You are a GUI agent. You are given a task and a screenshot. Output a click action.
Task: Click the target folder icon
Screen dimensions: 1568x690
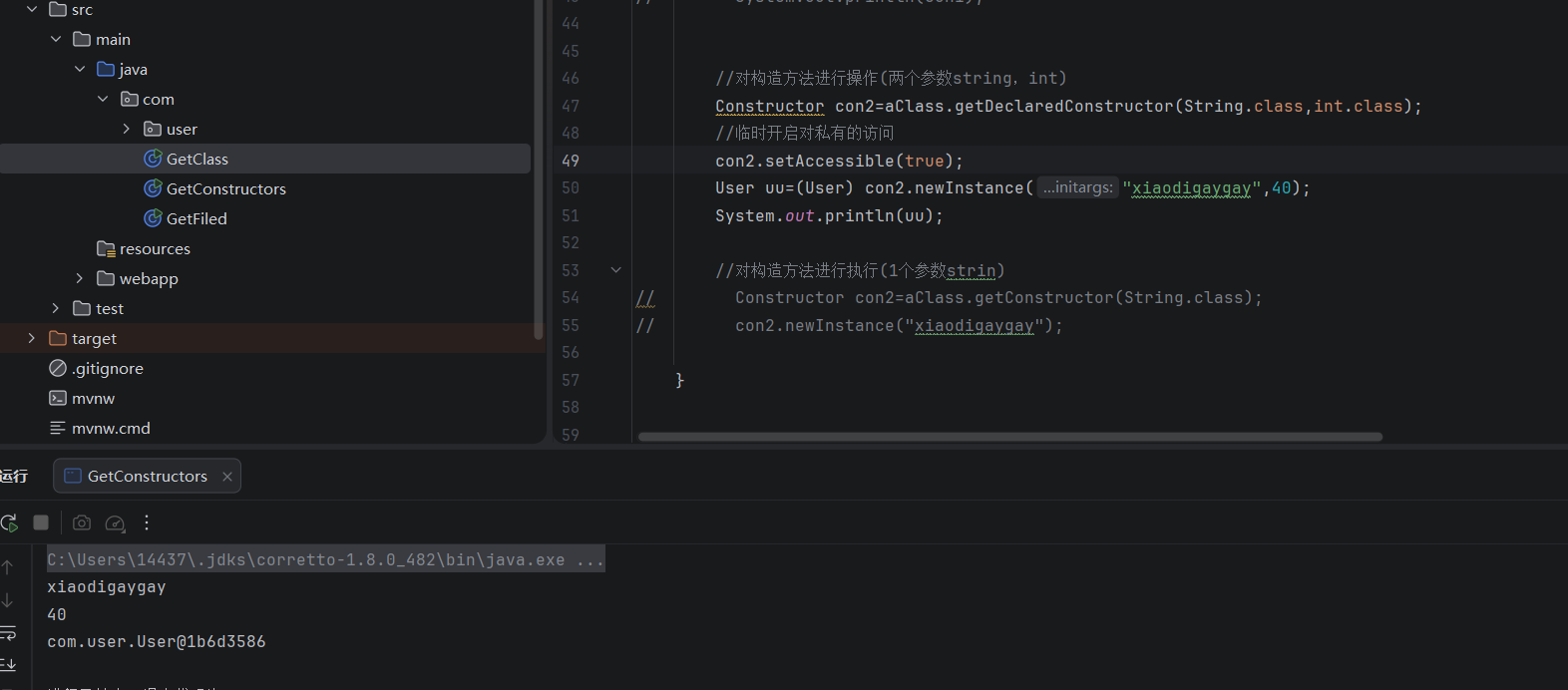click(x=58, y=338)
